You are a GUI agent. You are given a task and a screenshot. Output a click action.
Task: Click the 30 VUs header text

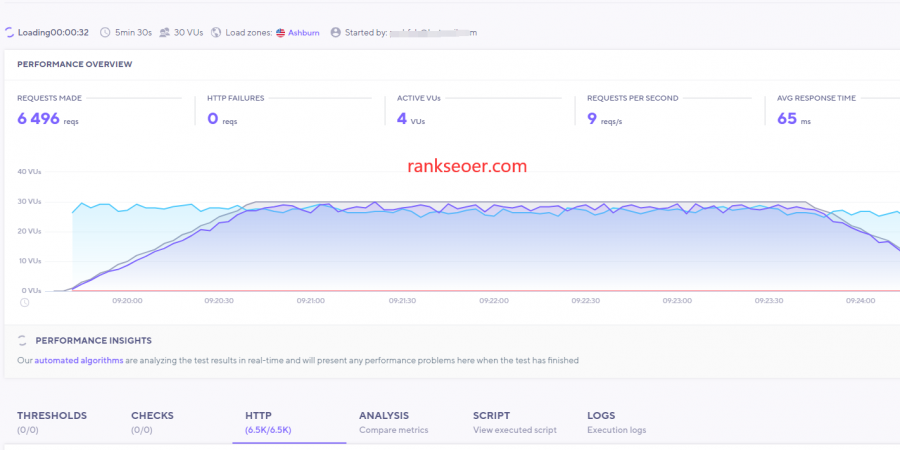[x=188, y=33]
